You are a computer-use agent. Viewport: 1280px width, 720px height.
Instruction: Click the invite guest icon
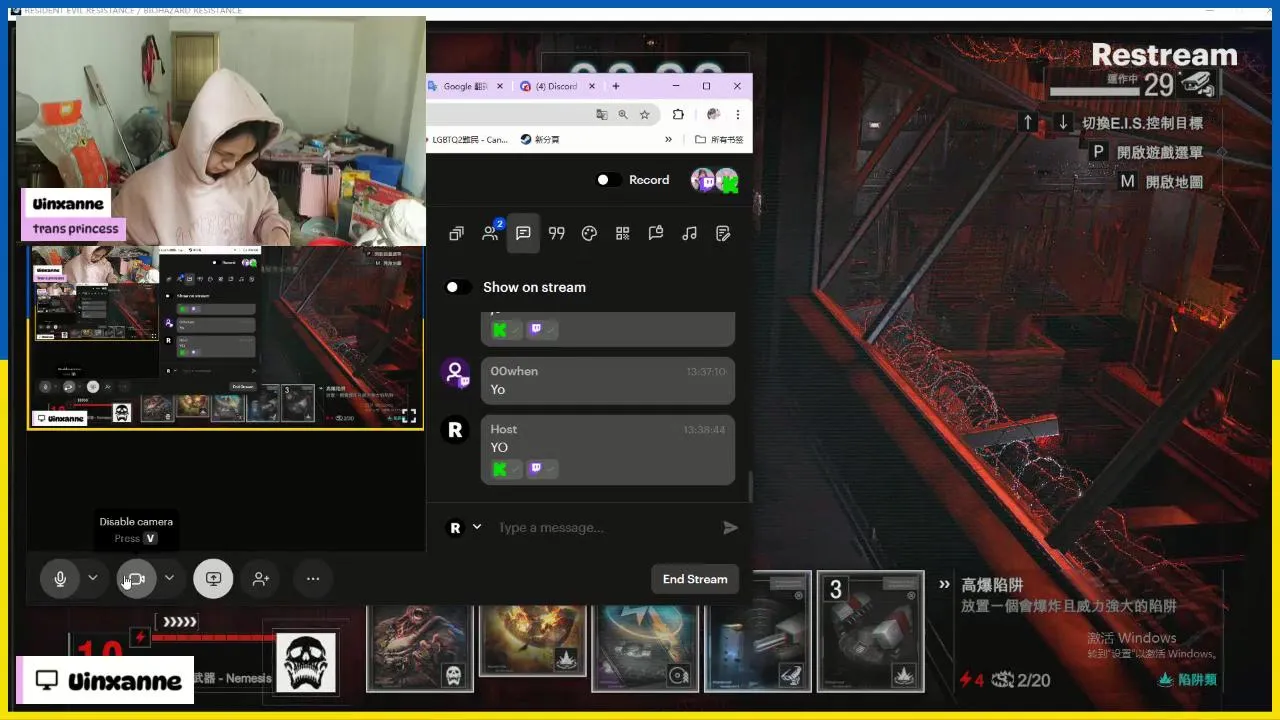coord(261,578)
